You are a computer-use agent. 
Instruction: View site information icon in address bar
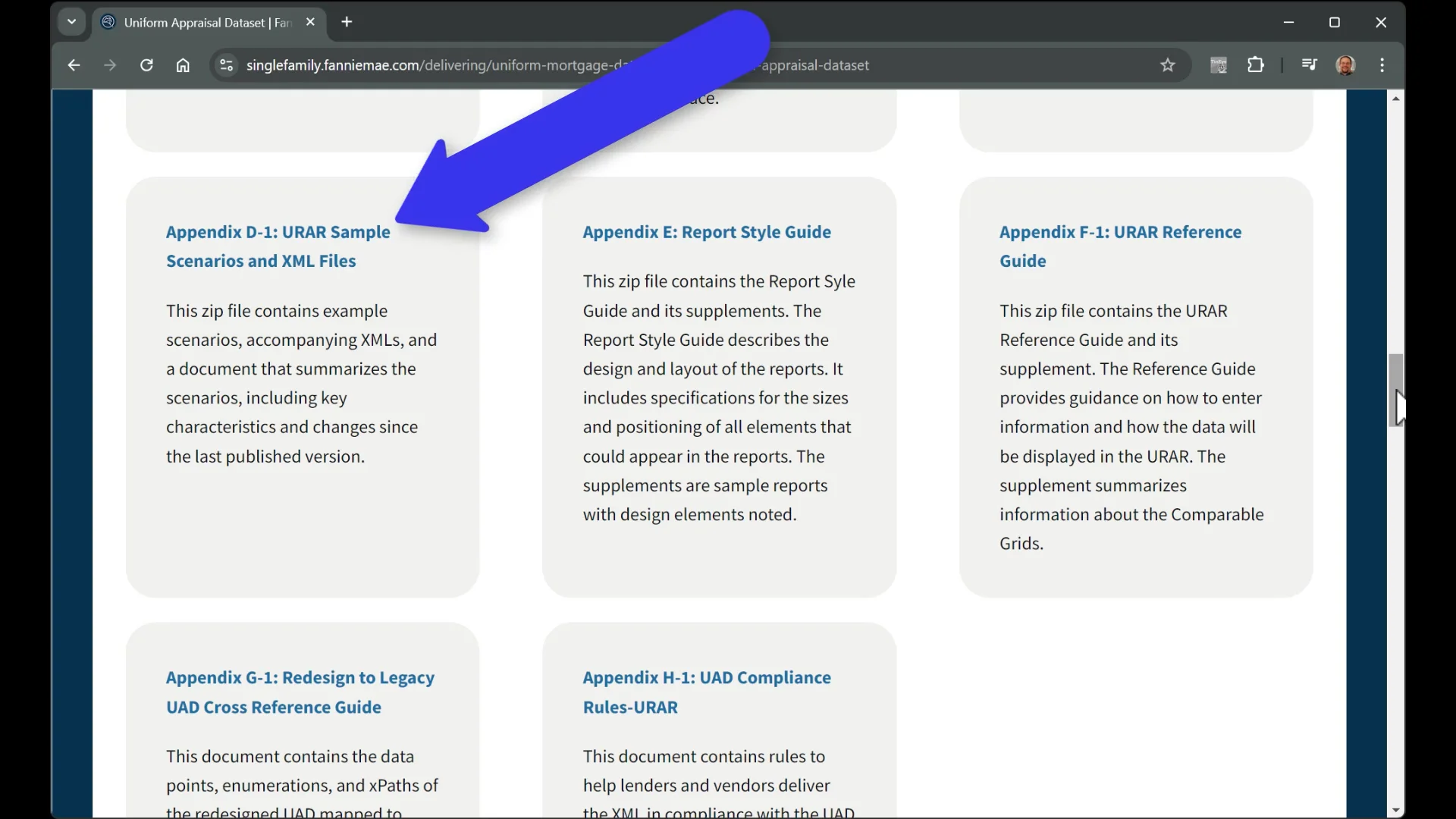pos(226,65)
